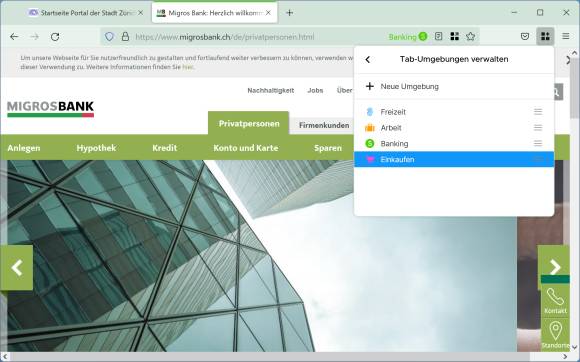
Task: Click the Arbeit briefcase icon
Action: (x=370, y=128)
